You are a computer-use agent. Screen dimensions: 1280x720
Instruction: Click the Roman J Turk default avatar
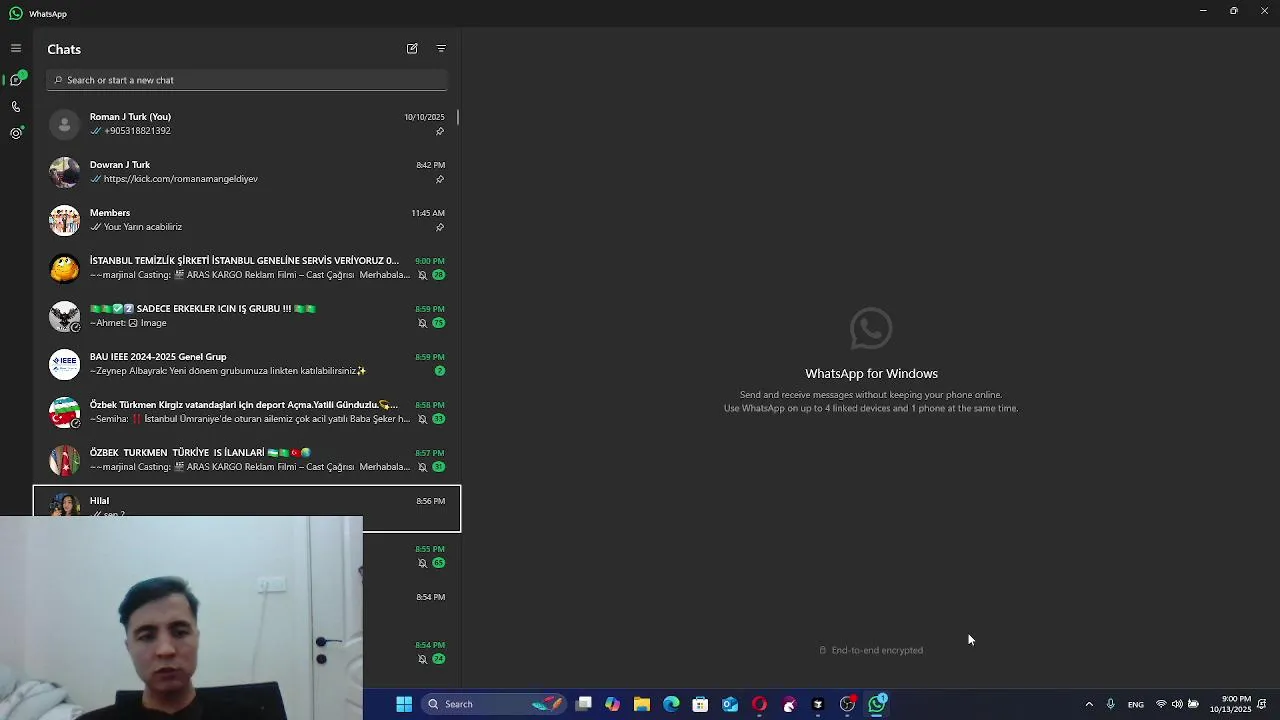point(64,124)
